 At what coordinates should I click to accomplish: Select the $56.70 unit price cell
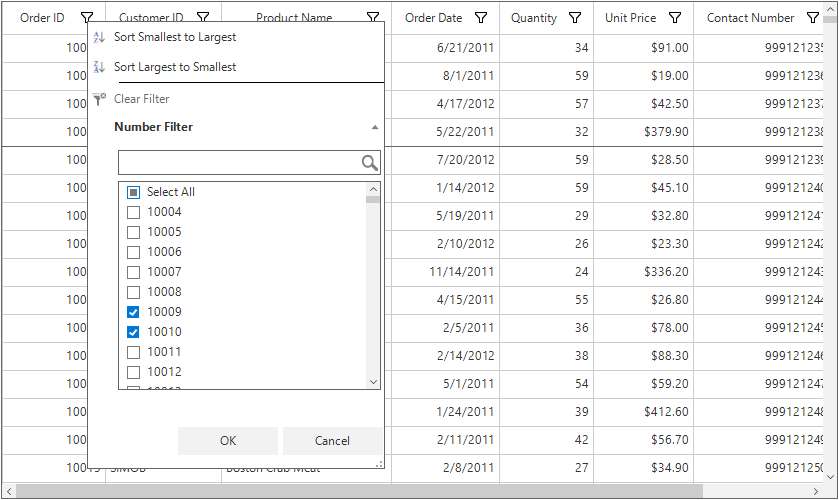point(644,440)
